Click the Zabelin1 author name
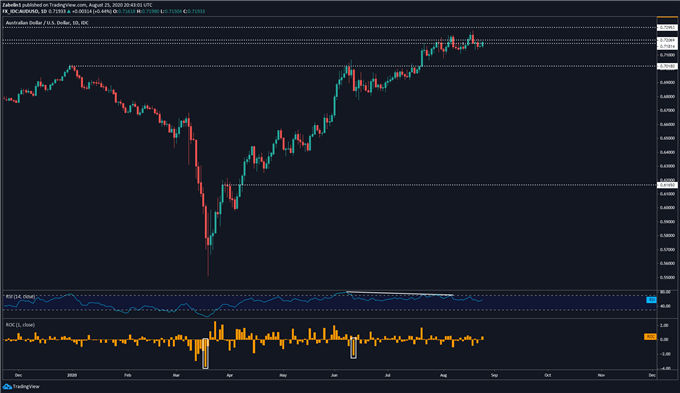 pyautogui.click(x=12, y=5)
